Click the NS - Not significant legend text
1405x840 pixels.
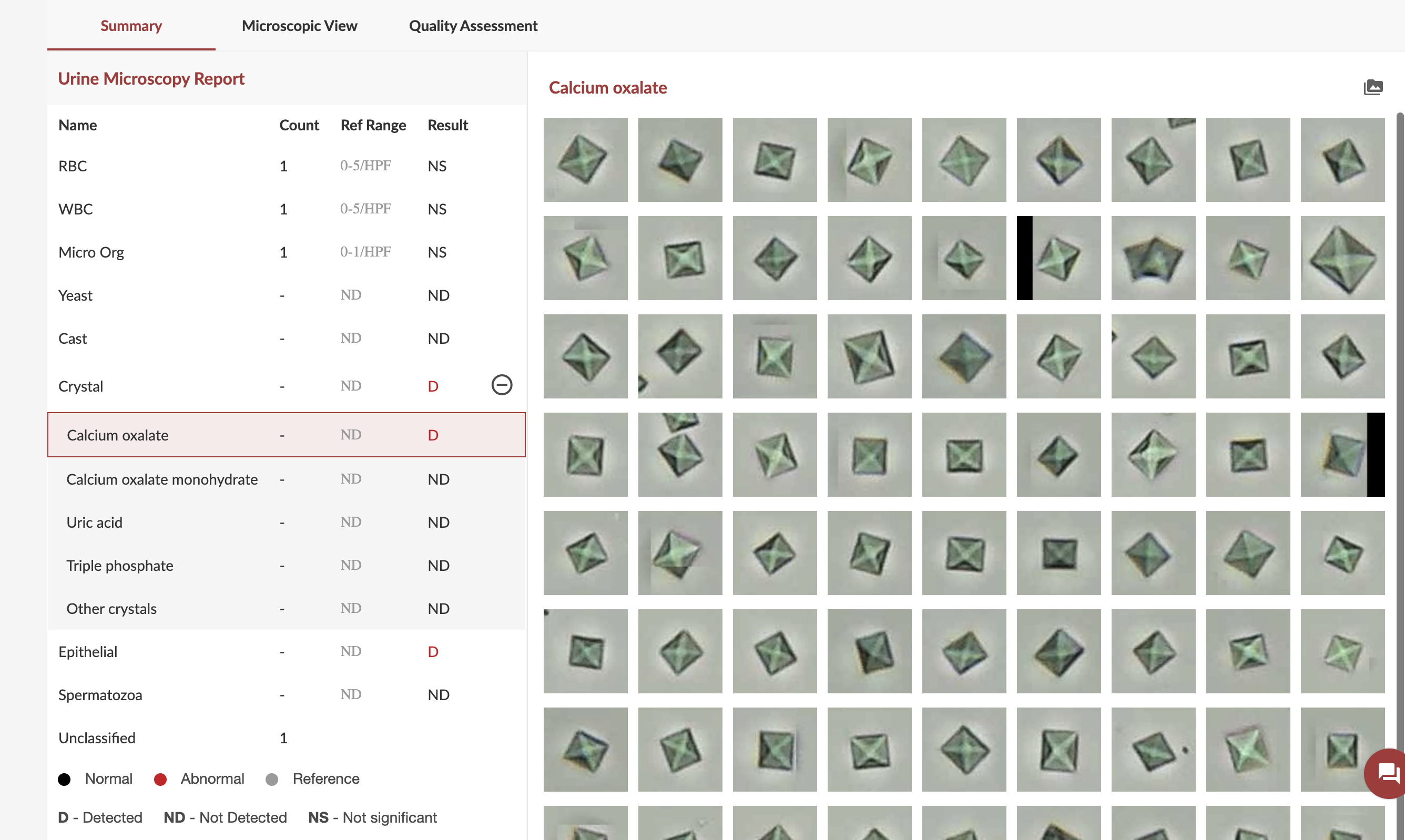coord(372,817)
